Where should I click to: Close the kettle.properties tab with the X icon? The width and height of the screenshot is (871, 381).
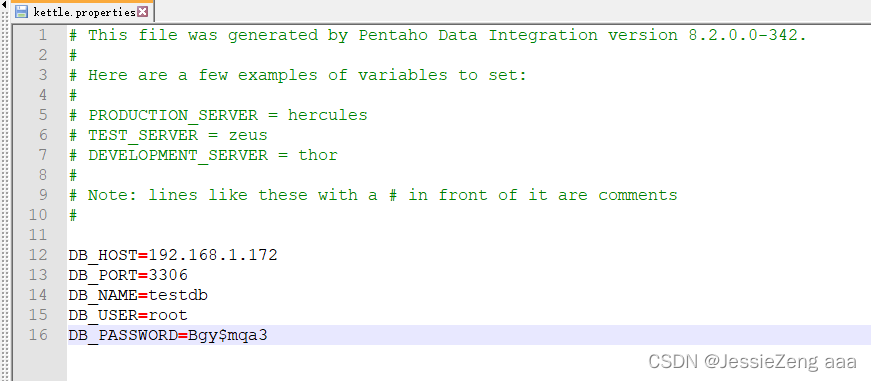point(143,11)
